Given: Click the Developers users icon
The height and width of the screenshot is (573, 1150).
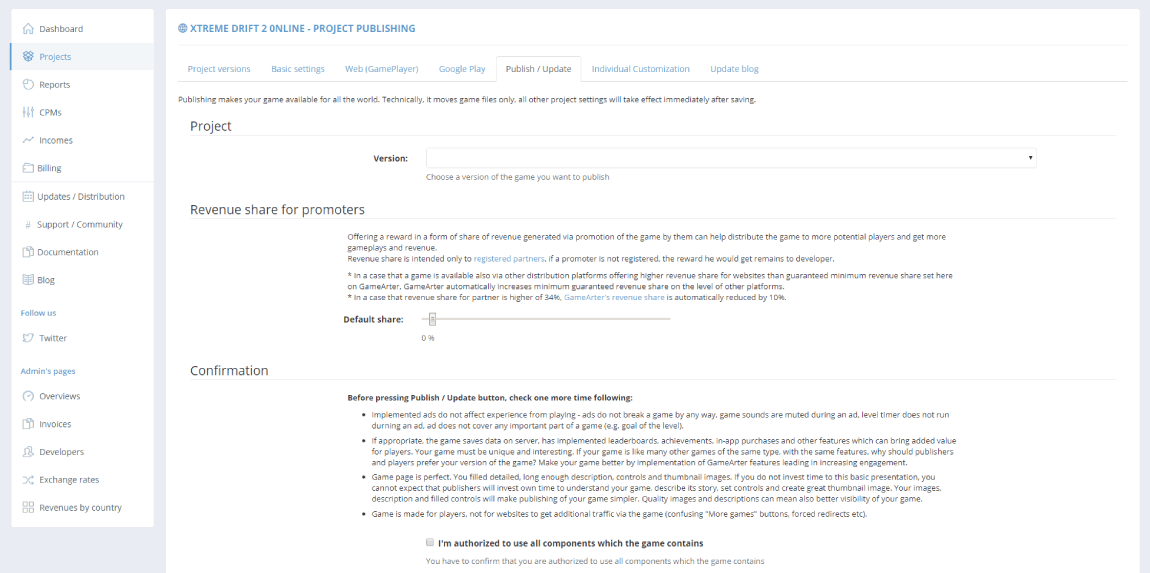Looking at the screenshot, I should pyautogui.click(x=29, y=452).
